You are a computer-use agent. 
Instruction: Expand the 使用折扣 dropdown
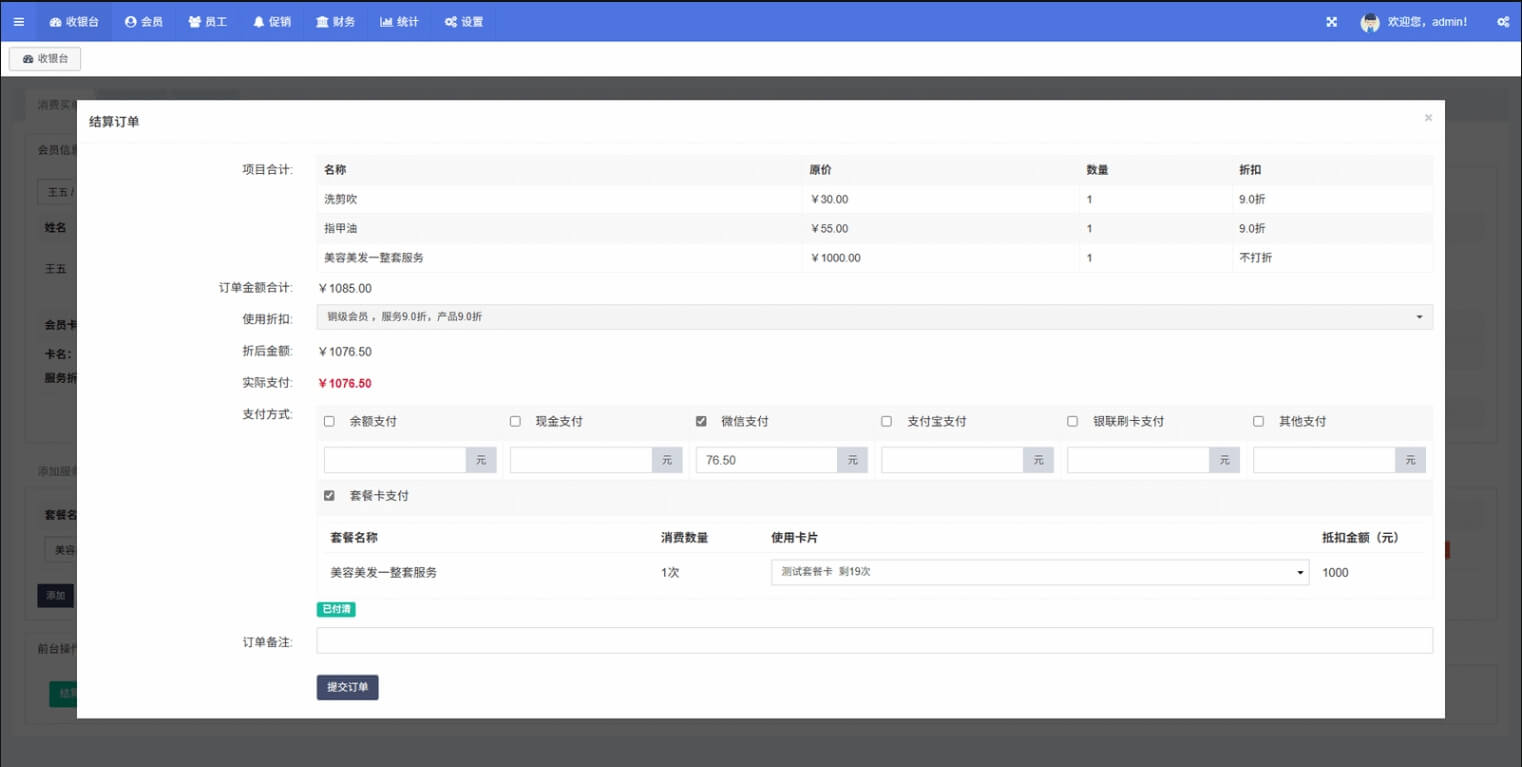click(x=874, y=317)
